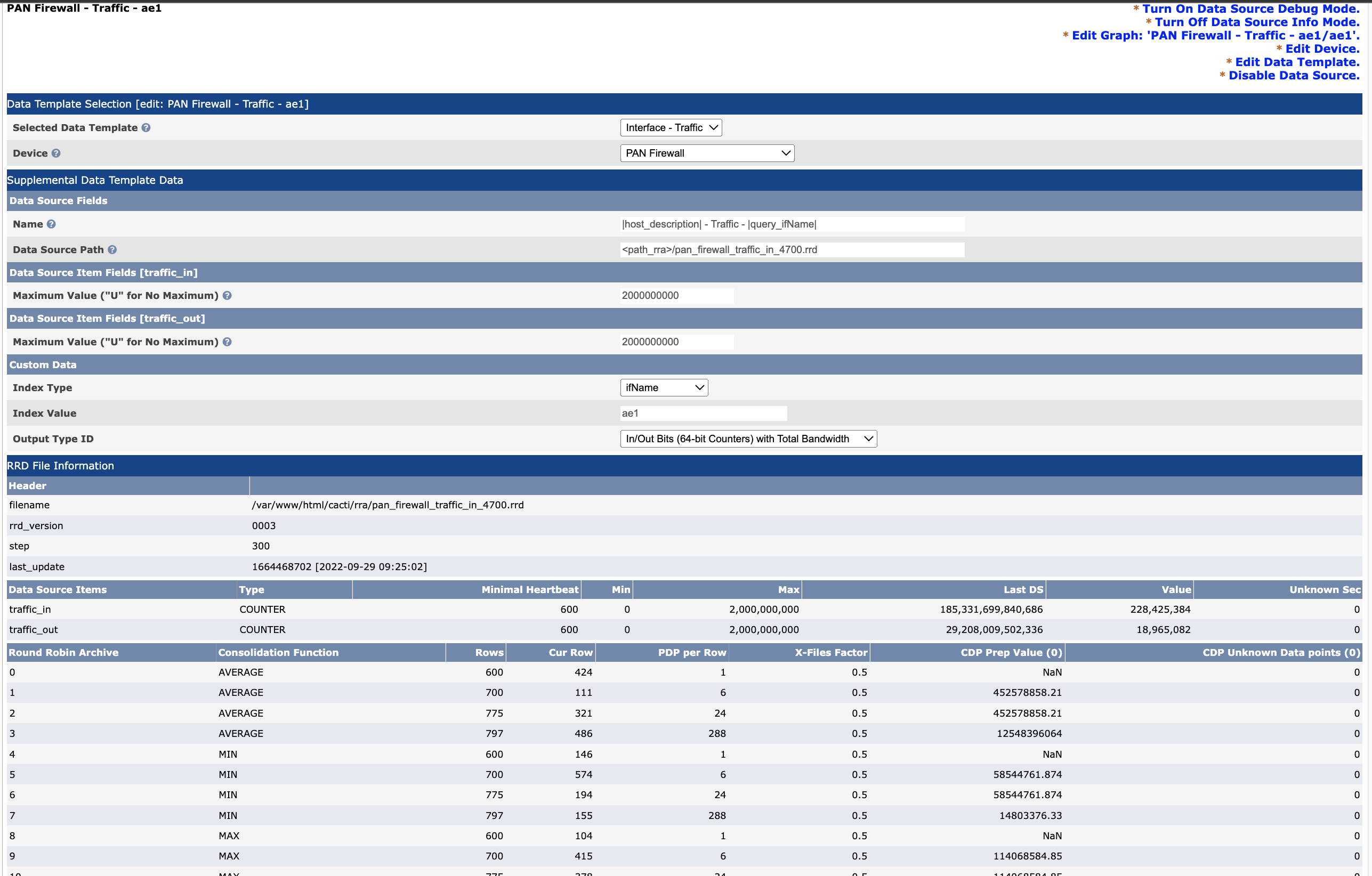Image resolution: width=1372 pixels, height=876 pixels.
Task: Focus the Data Source Path input field
Action: click(792, 249)
